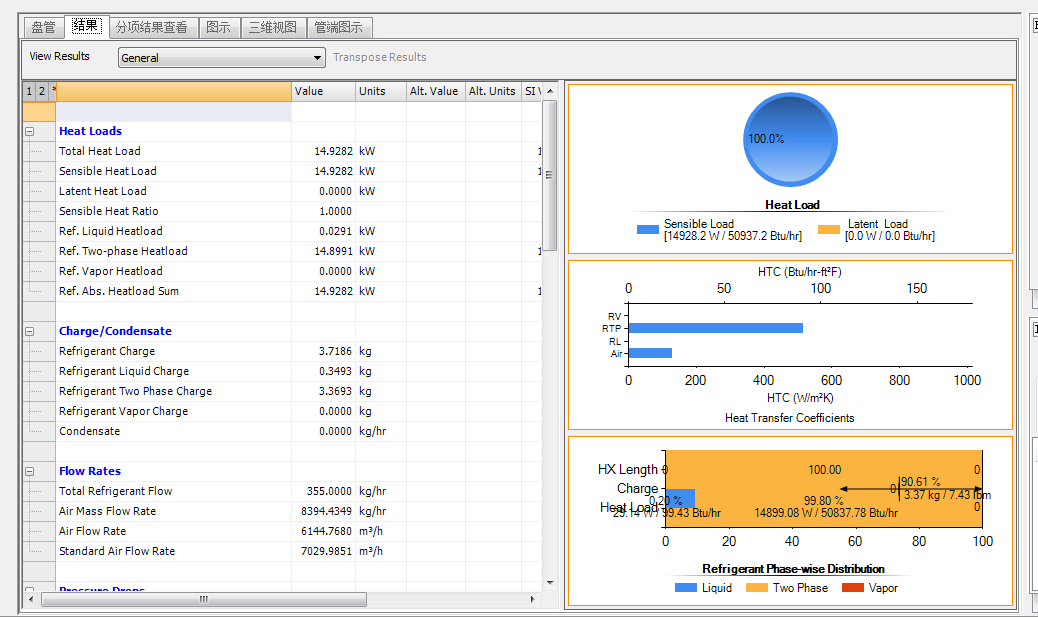This screenshot has width=1038, height=617.
Task: Open the 分项结果查看 tab
Action: 151,28
